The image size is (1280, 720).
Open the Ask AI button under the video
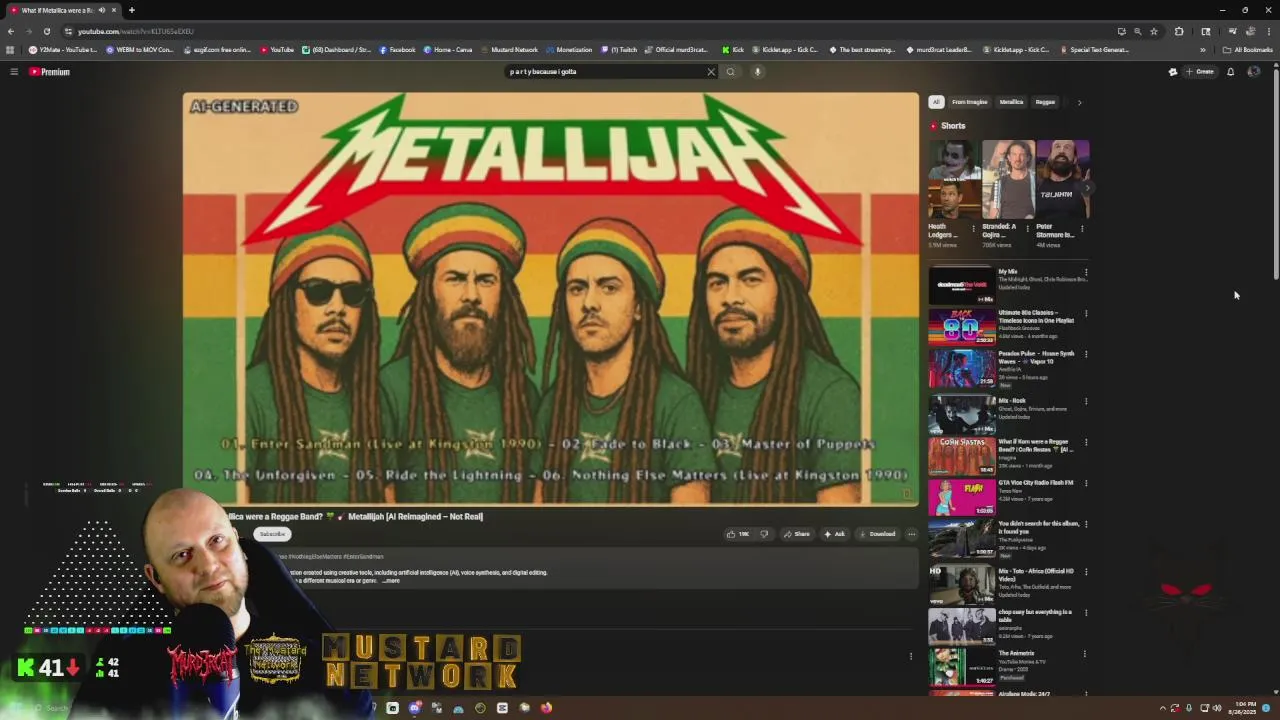pos(834,534)
